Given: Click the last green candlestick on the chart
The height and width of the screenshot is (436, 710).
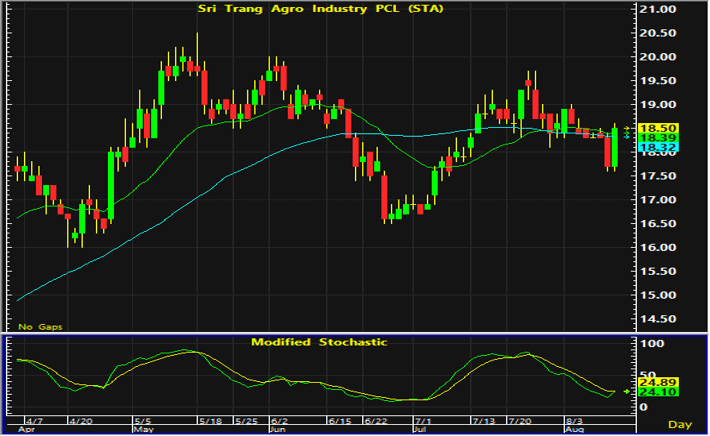Looking at the screenshot, I should (x=614, y=147).
